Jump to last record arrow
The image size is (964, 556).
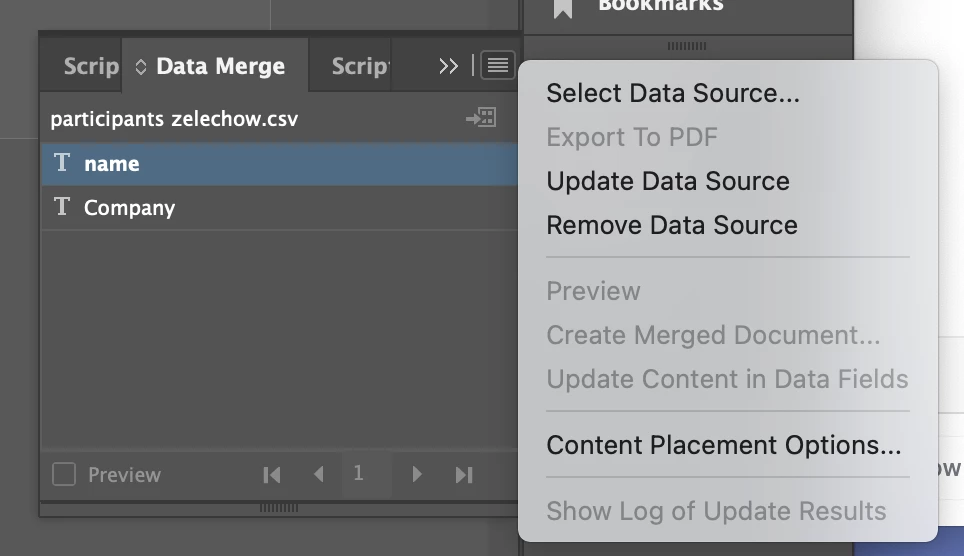tap(464, 475)
